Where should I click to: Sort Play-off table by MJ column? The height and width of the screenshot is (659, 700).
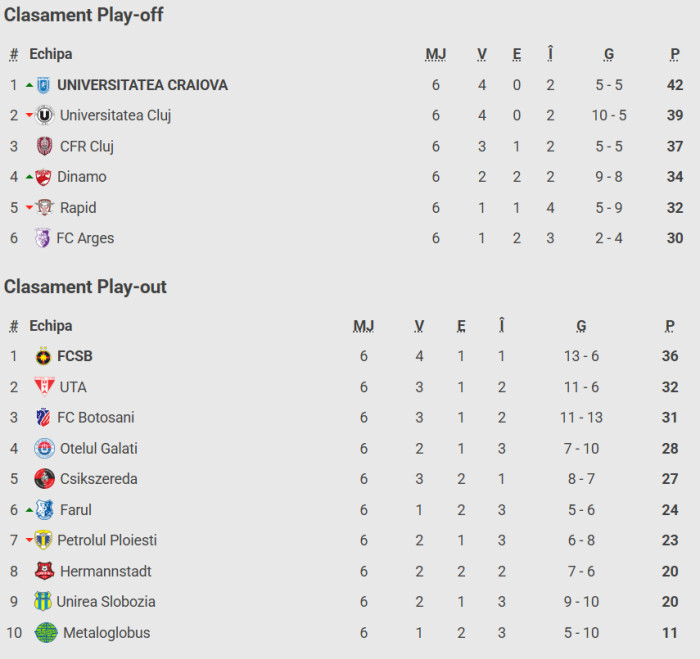click(436, 54)
